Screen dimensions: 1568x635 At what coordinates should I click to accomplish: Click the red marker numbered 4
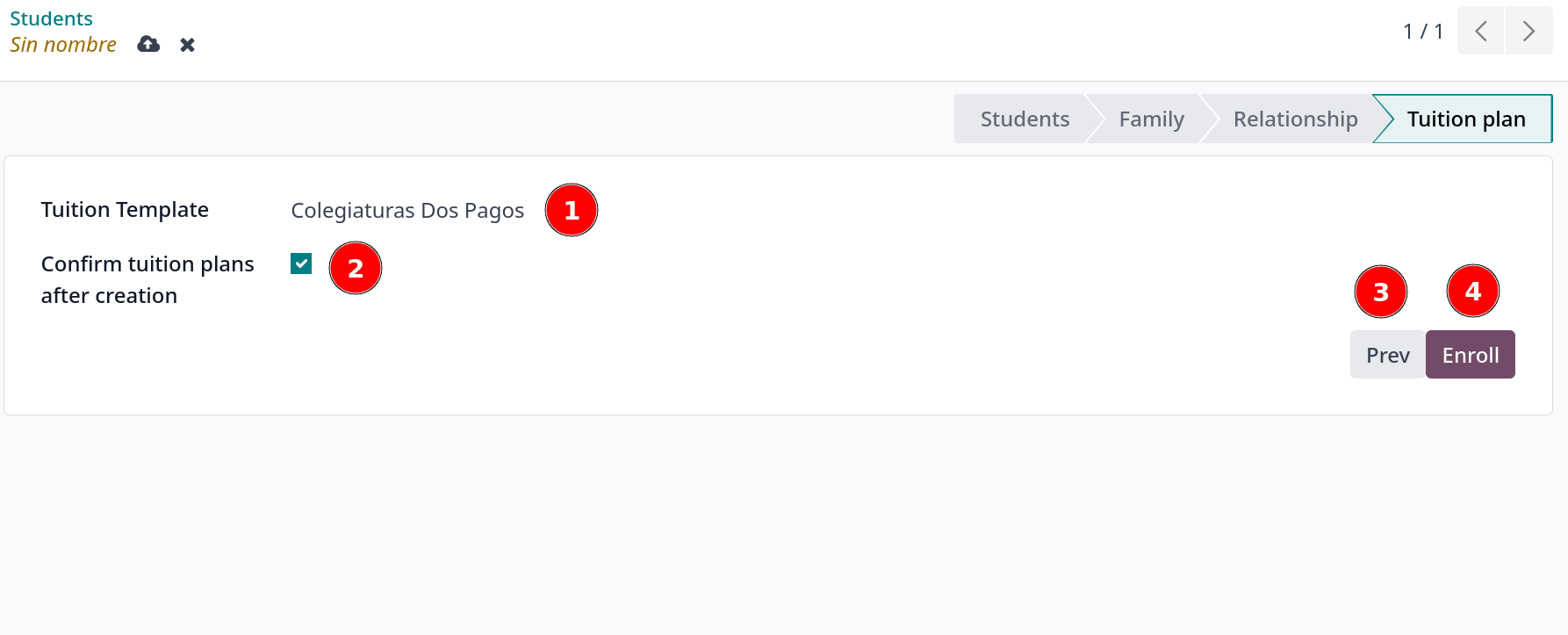[1473, 292]
